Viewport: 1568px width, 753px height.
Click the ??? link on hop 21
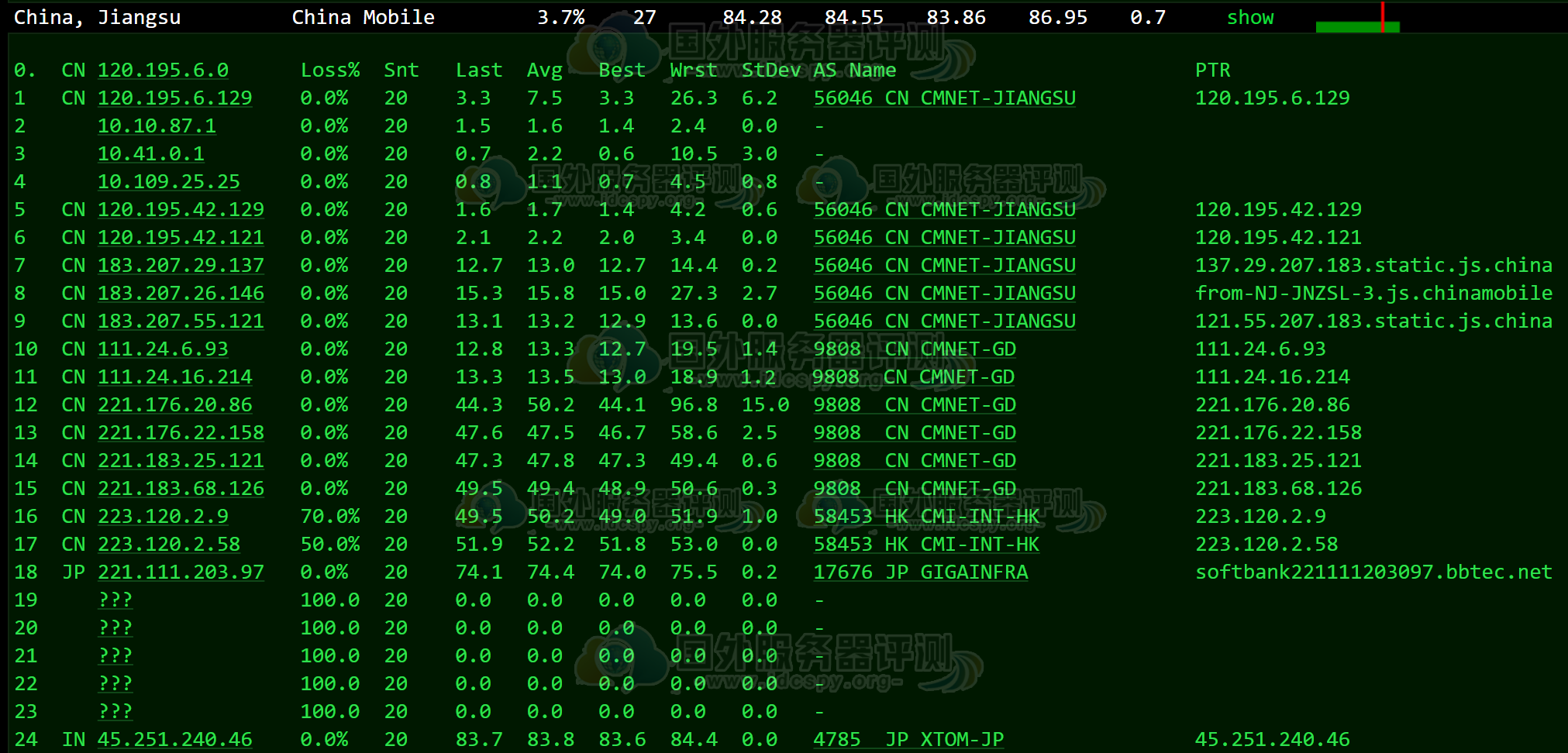click(115, 655)
